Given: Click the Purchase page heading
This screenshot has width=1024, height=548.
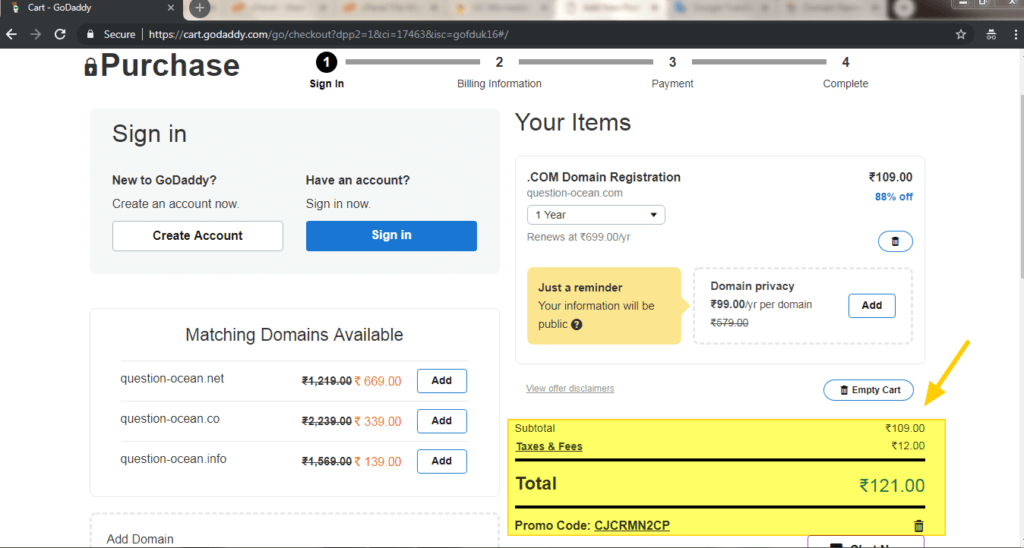Looking at the screenshot, I should click(x=170, y=66).
